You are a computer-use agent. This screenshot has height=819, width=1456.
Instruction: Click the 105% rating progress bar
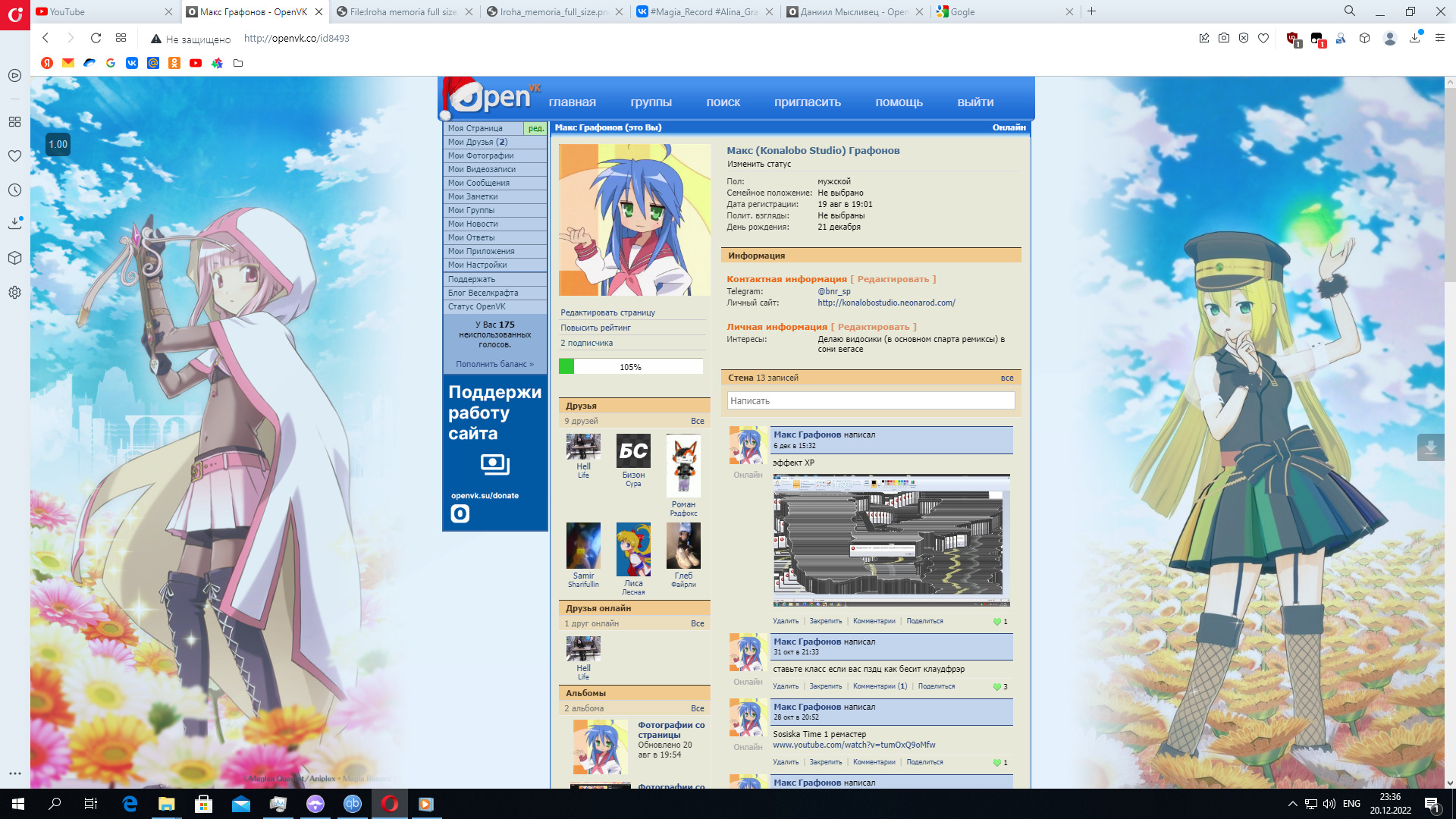click(x=630, y=367)
